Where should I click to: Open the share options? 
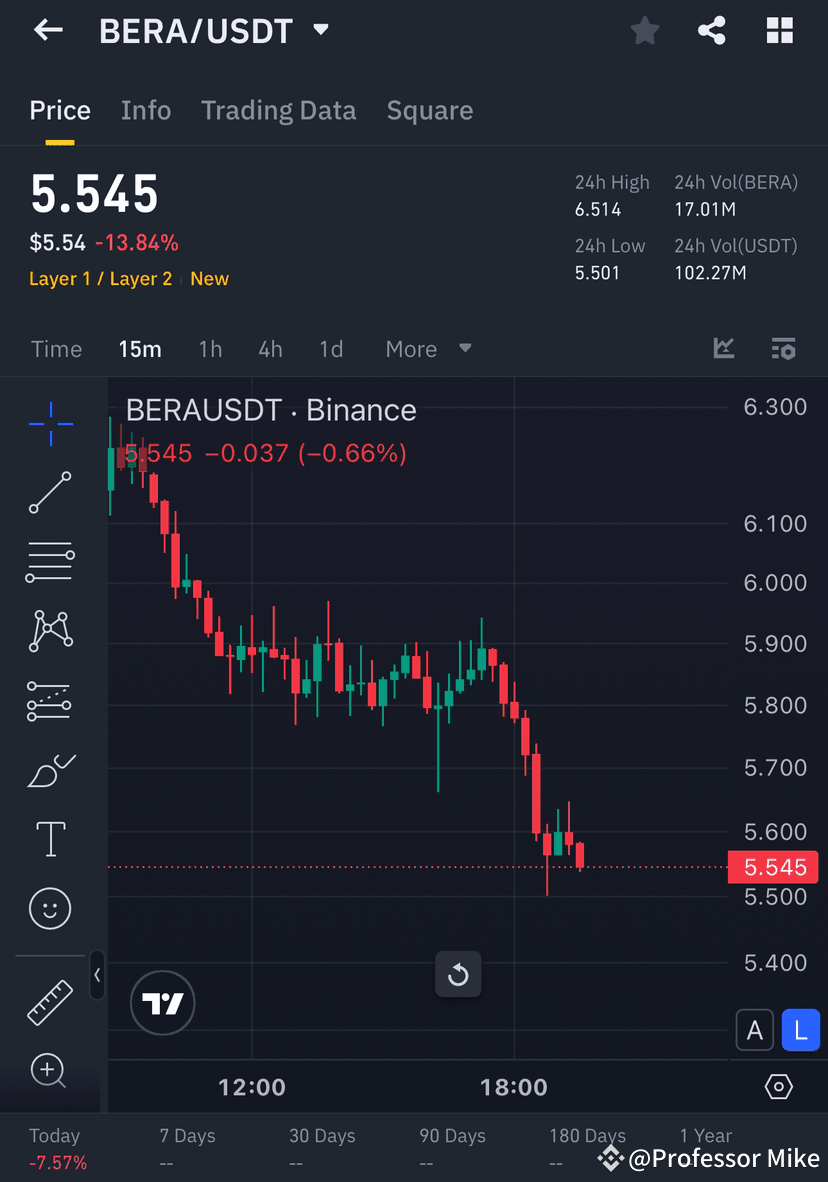712,31
